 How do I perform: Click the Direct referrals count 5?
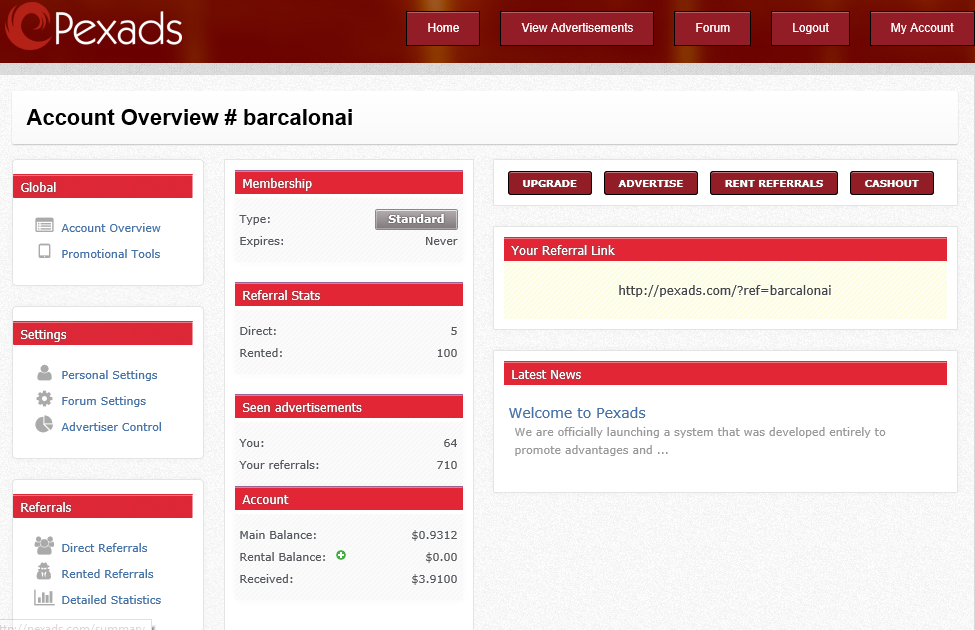(x=454, y=331)
